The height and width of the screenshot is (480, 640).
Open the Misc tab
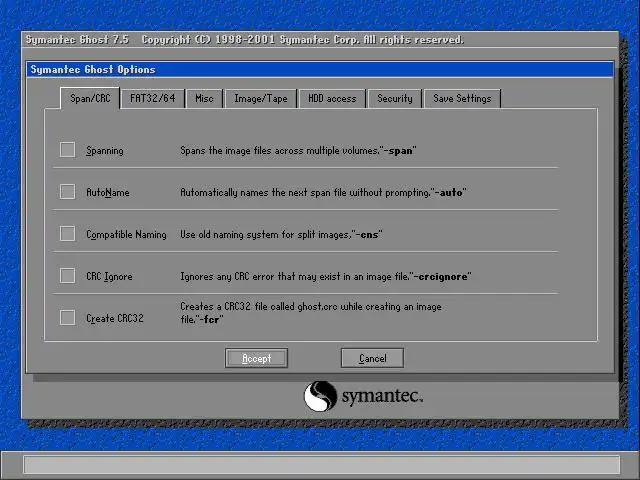[204, 98]
